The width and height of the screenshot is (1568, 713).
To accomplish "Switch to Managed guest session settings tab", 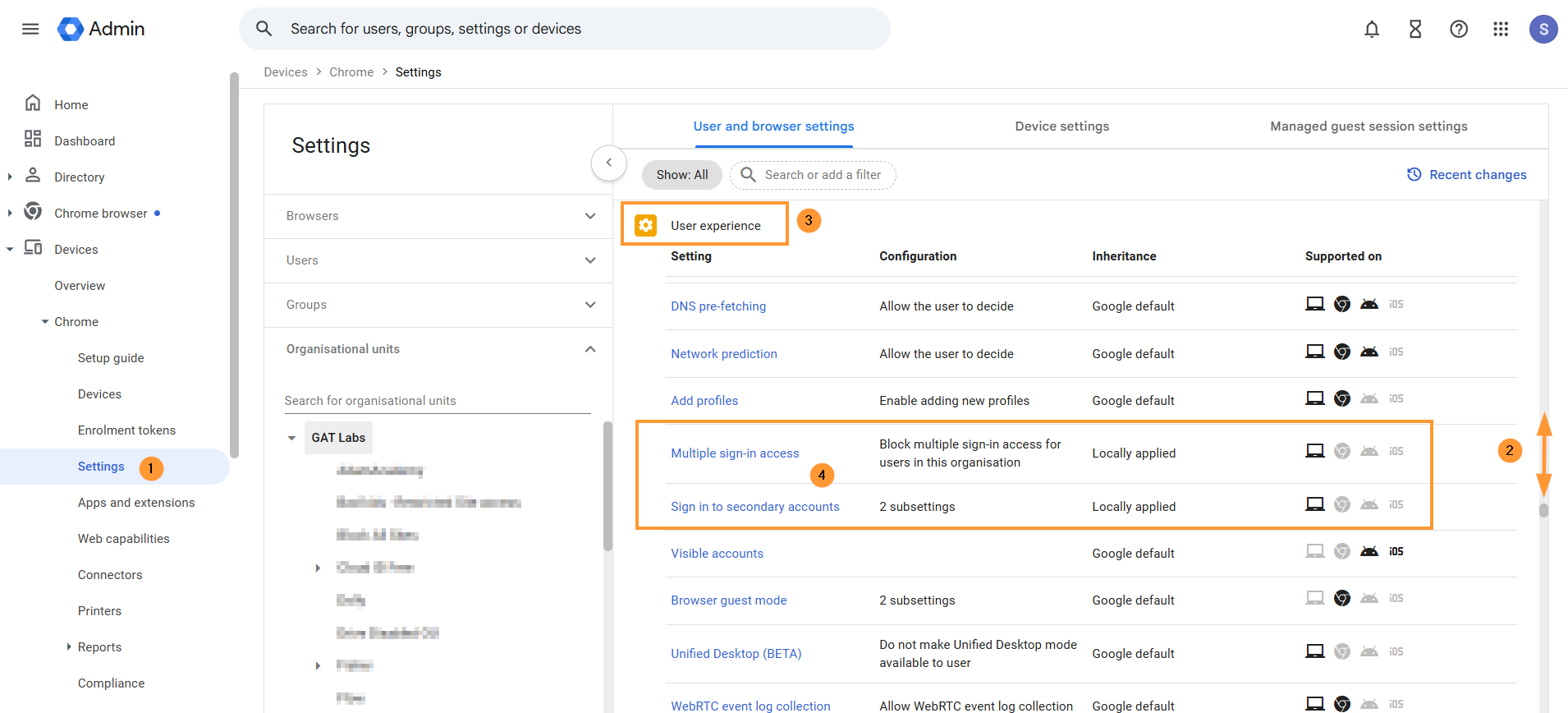I will click(x=1369, y=126).
